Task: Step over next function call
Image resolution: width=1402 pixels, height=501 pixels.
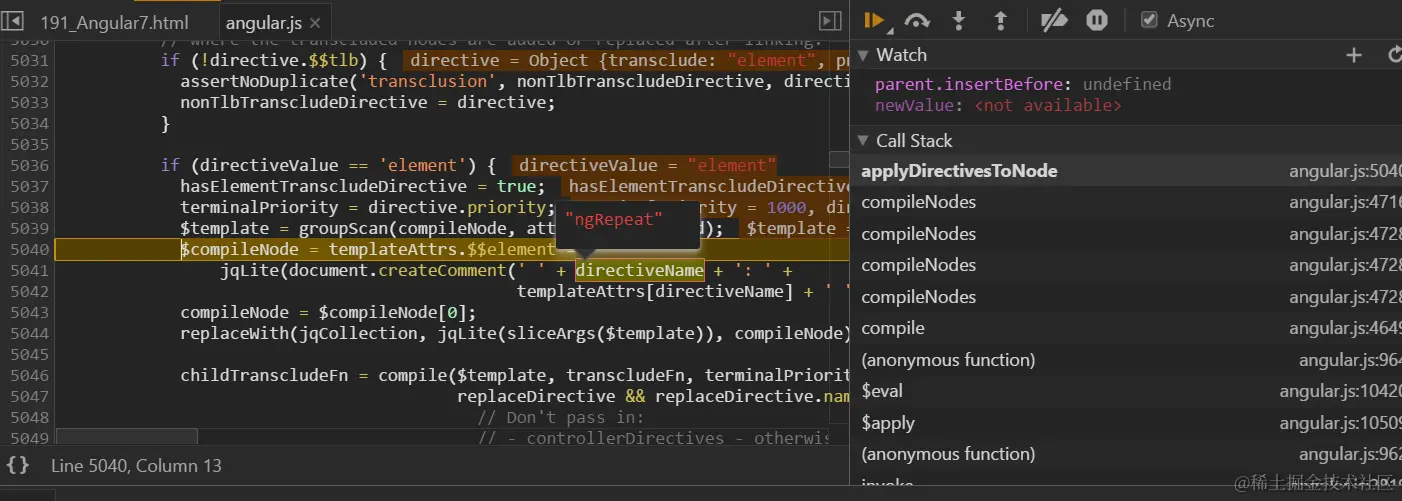Action: click(x=917, y=20)
